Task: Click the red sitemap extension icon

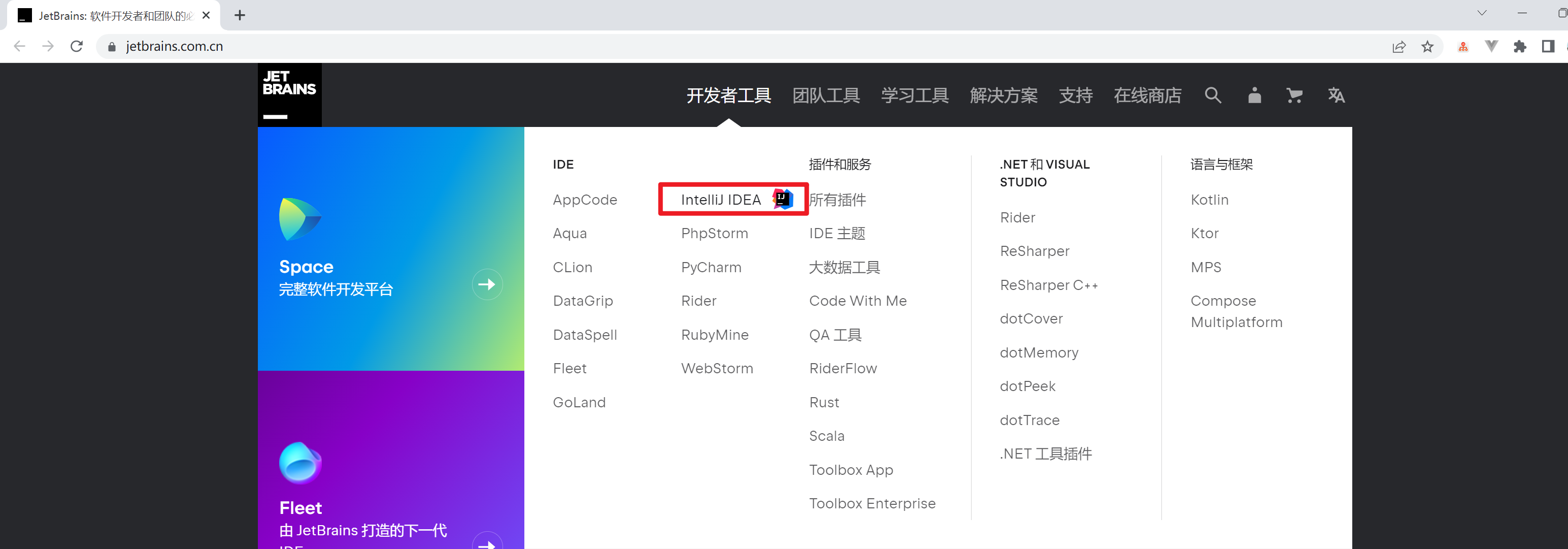Action: (x=1463, y=47)
